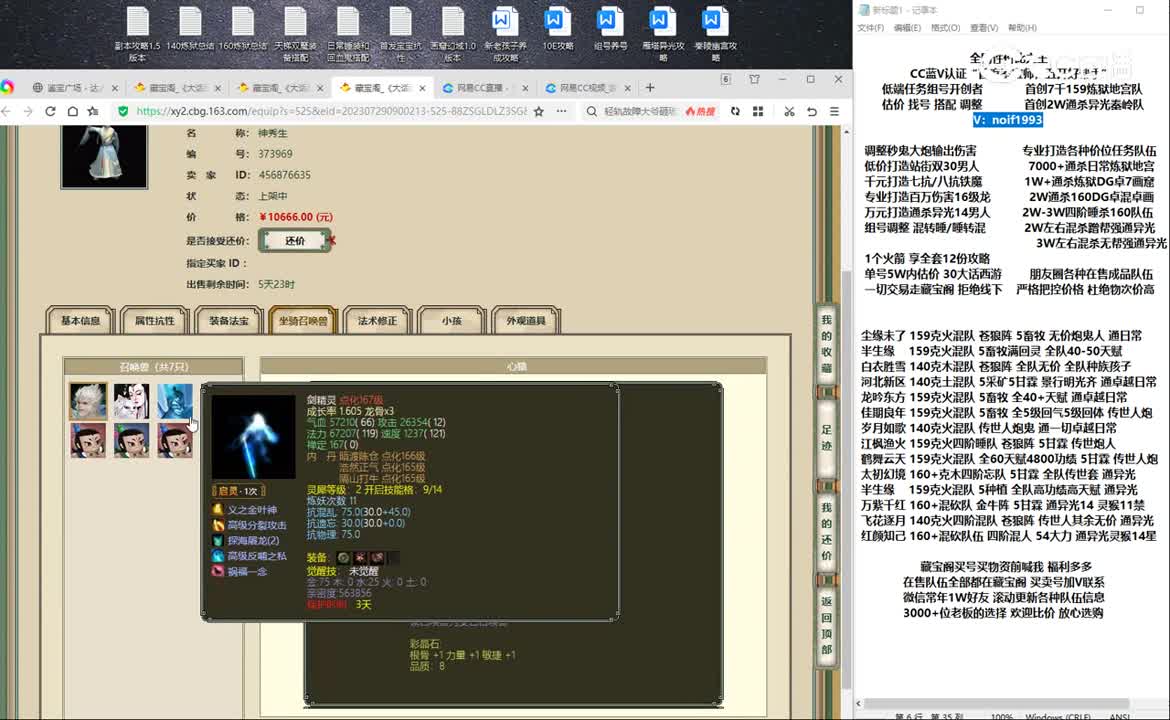Open 我的收藏 in the side panel
Image resolution: width=1170 pixels, height=720 pixels.
coord(827,343)
